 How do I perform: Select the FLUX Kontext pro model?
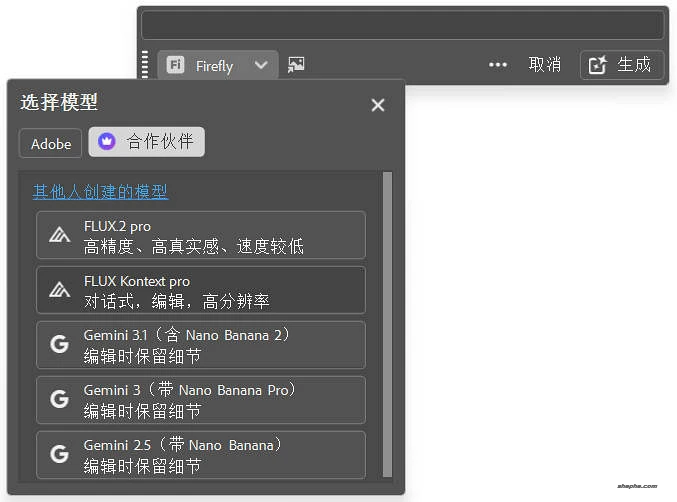(x=201, y=290)
